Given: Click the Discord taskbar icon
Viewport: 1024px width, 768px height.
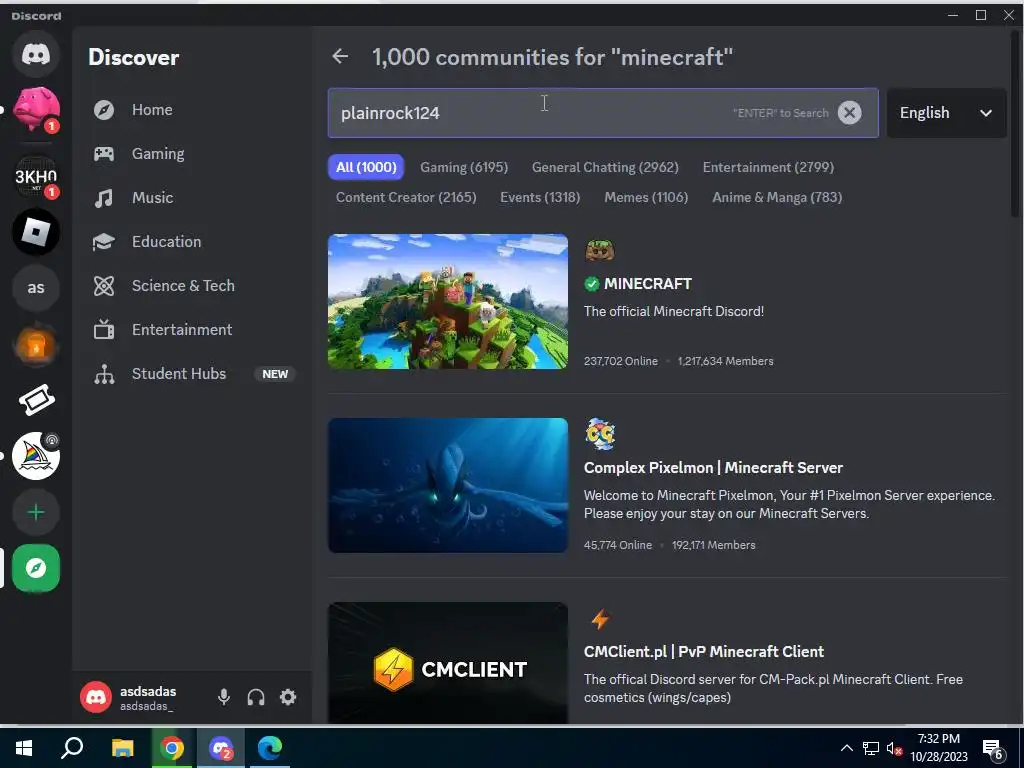Looking at the screenshot, I should (221, 748).
